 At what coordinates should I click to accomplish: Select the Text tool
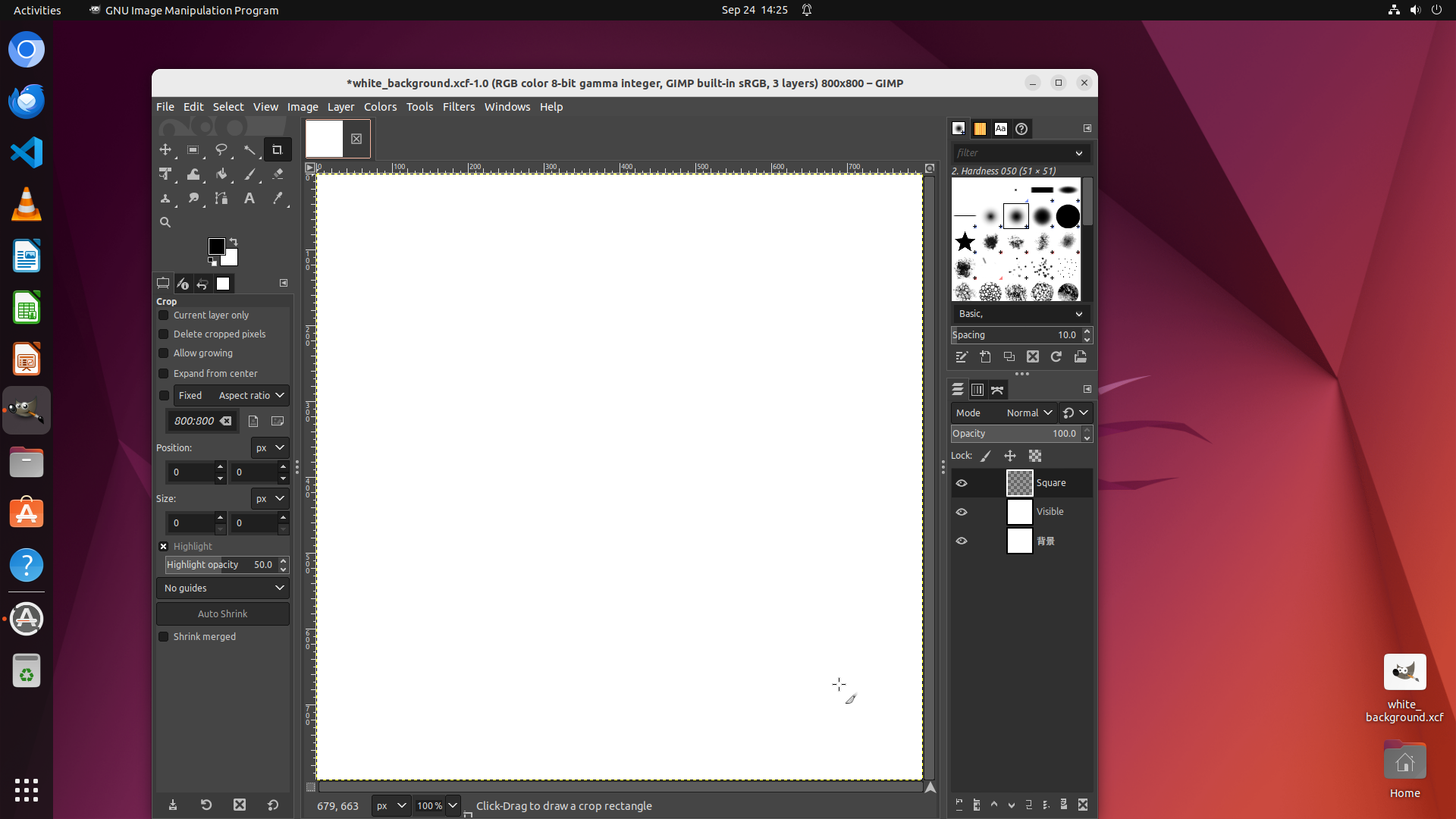click(x=249, y=199)
